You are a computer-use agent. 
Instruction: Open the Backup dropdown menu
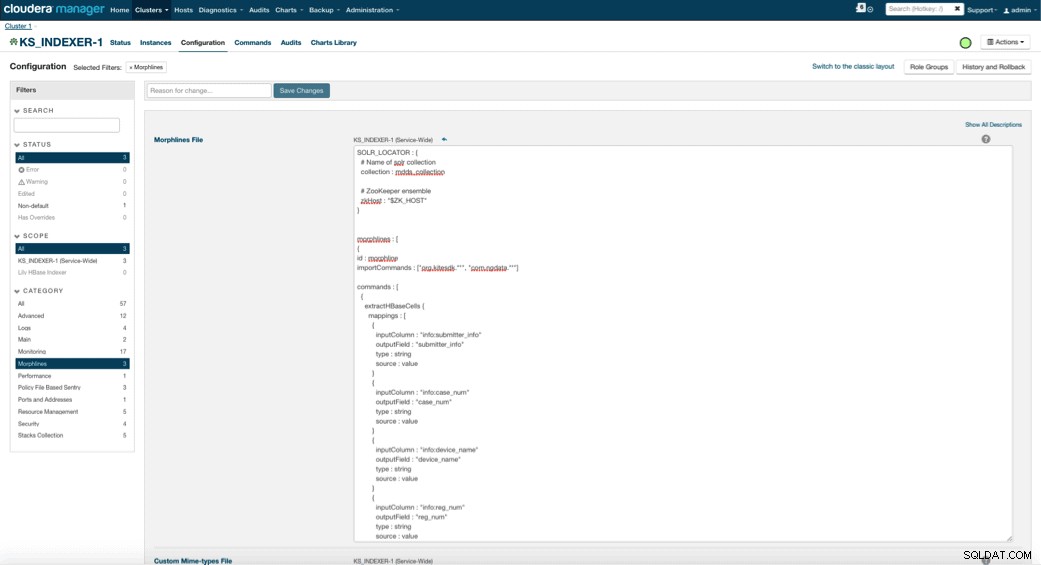coord(324,10)
